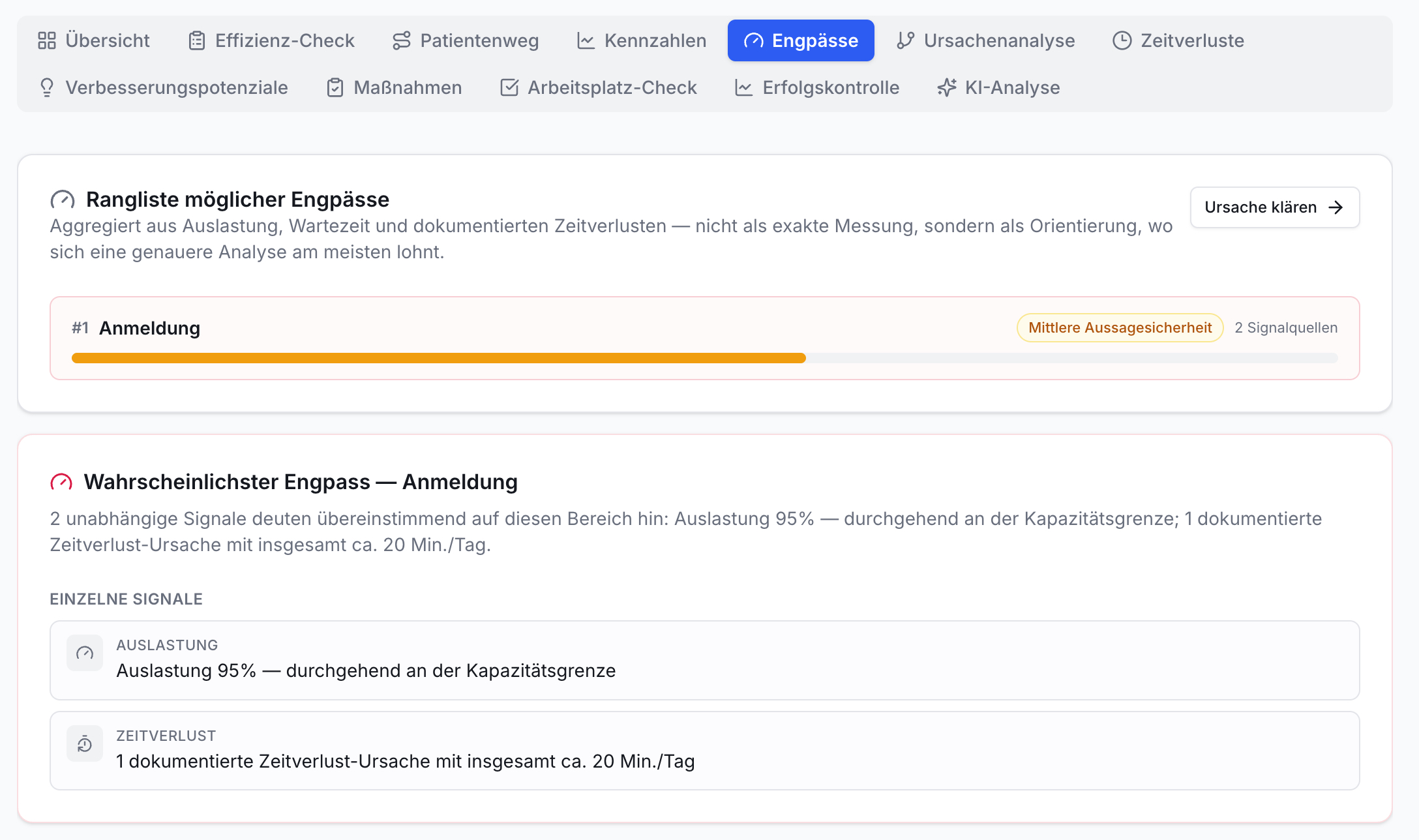Click the red gauge icon beside Wahrscheinlichster Engpass
The height and width of the screenshot is (840, 1419).
[x=61, y=482]
